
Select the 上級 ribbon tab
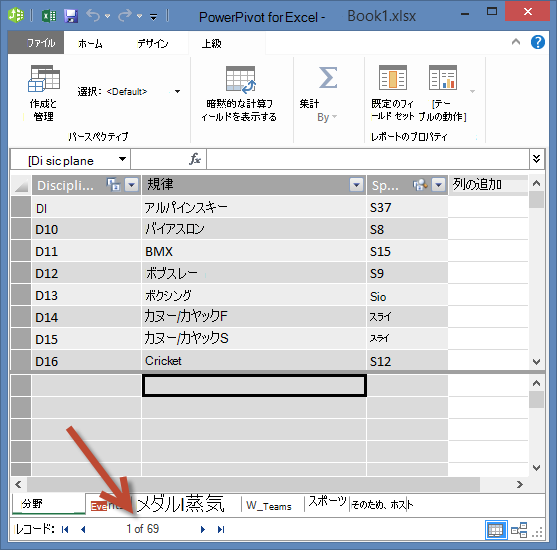click(212, 43)
